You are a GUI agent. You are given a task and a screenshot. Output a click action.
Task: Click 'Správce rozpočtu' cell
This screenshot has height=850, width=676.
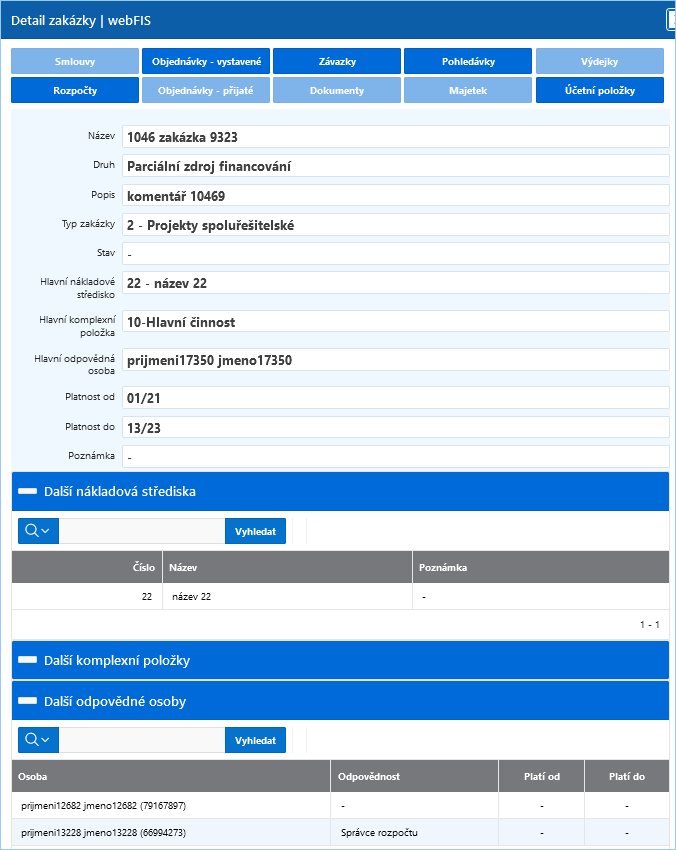[414, 832]
